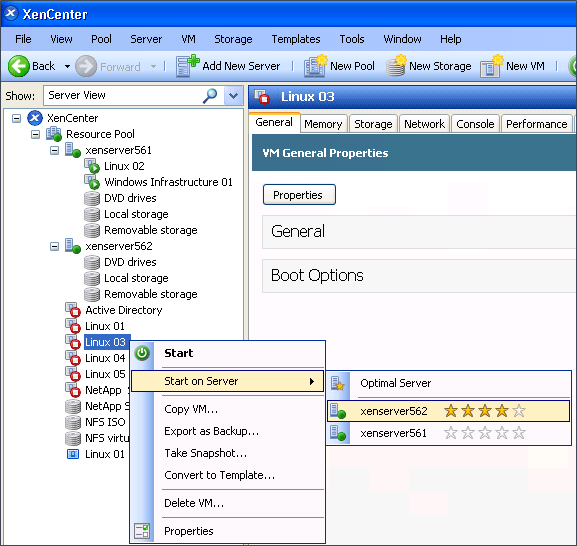This screenshot has width=577, height=546.
Task: Select Take Snapshot... in context menu
Action: click(x=227, y=453)
